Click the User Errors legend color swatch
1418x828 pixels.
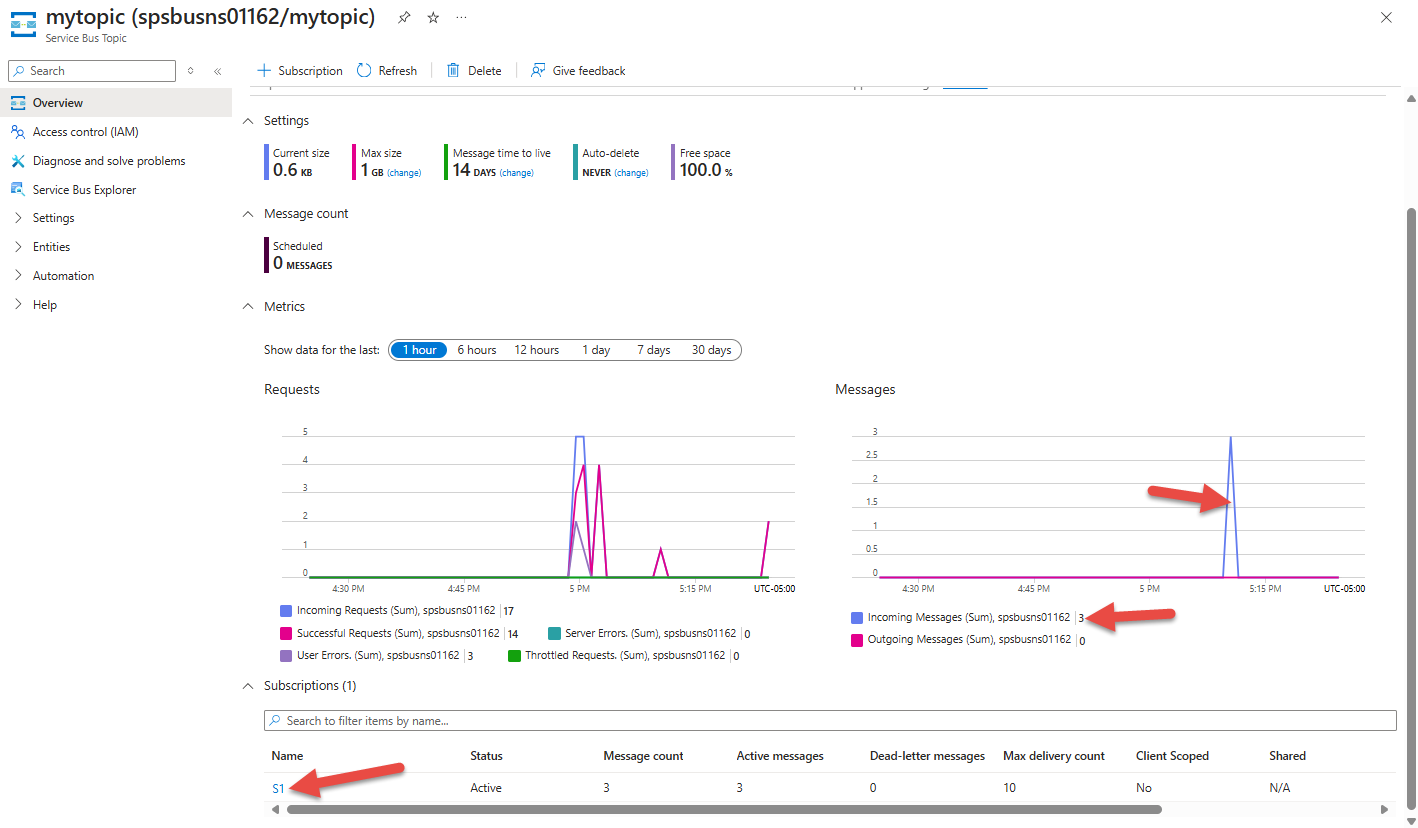pyautogui.click(x=286, y=656)
